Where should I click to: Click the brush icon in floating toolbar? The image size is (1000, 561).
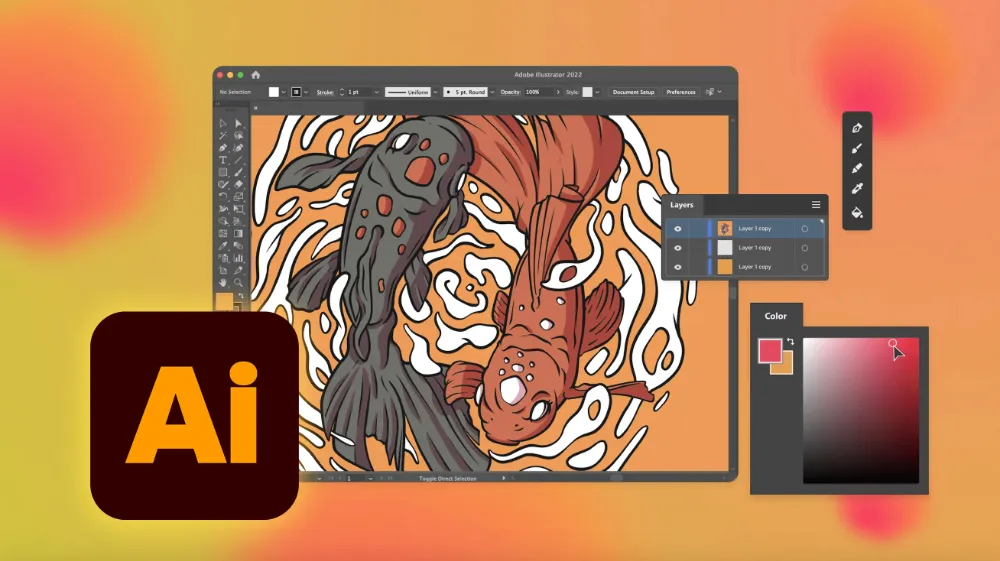(x=857, y=149)
